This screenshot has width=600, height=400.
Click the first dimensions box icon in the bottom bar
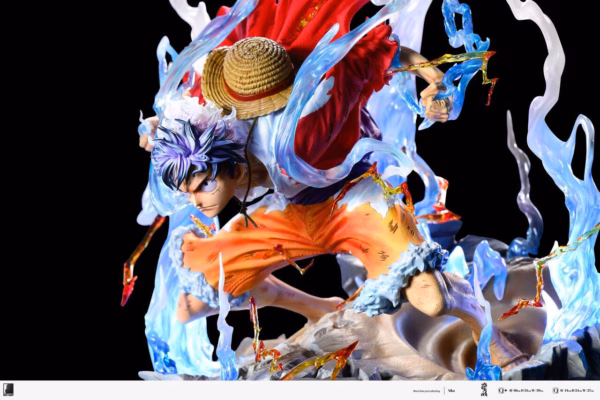point(501,390)
